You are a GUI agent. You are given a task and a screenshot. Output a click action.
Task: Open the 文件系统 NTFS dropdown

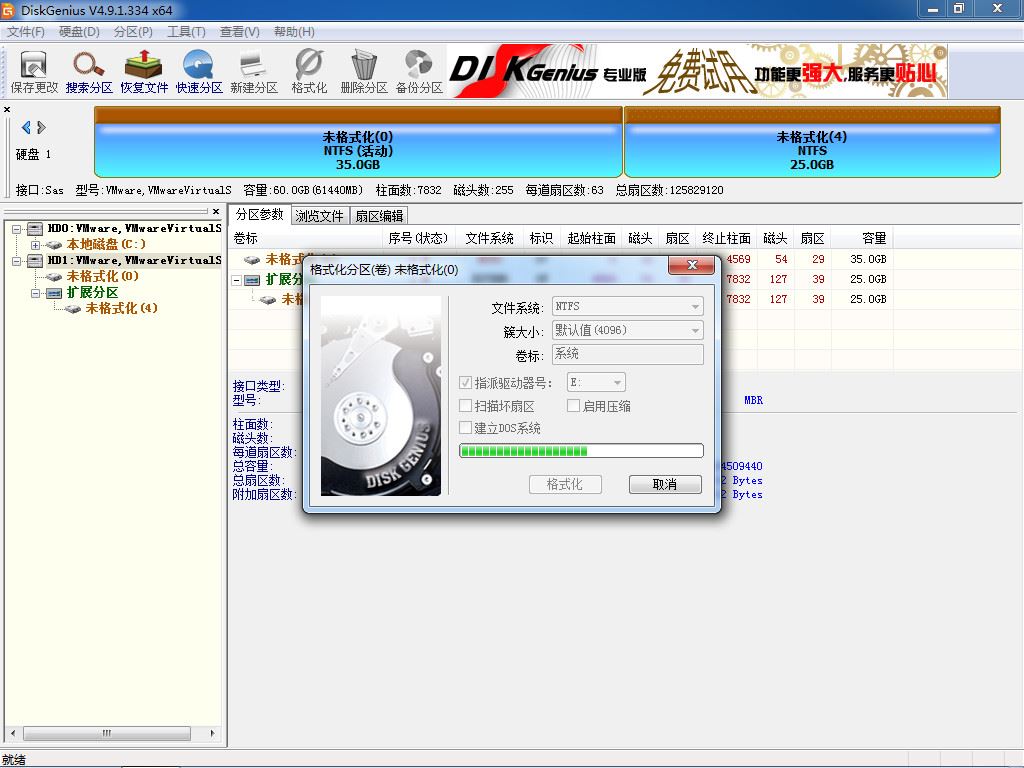[x=628, y=306]
